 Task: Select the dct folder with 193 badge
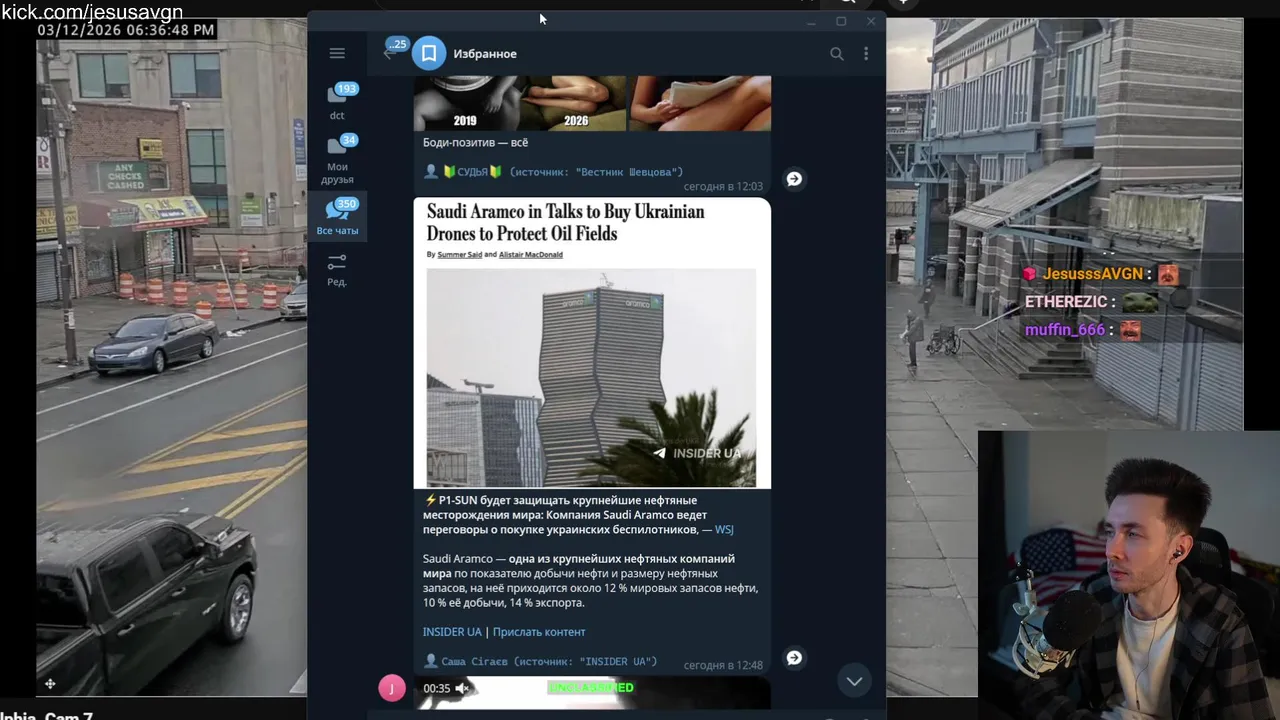coord(337,102)
